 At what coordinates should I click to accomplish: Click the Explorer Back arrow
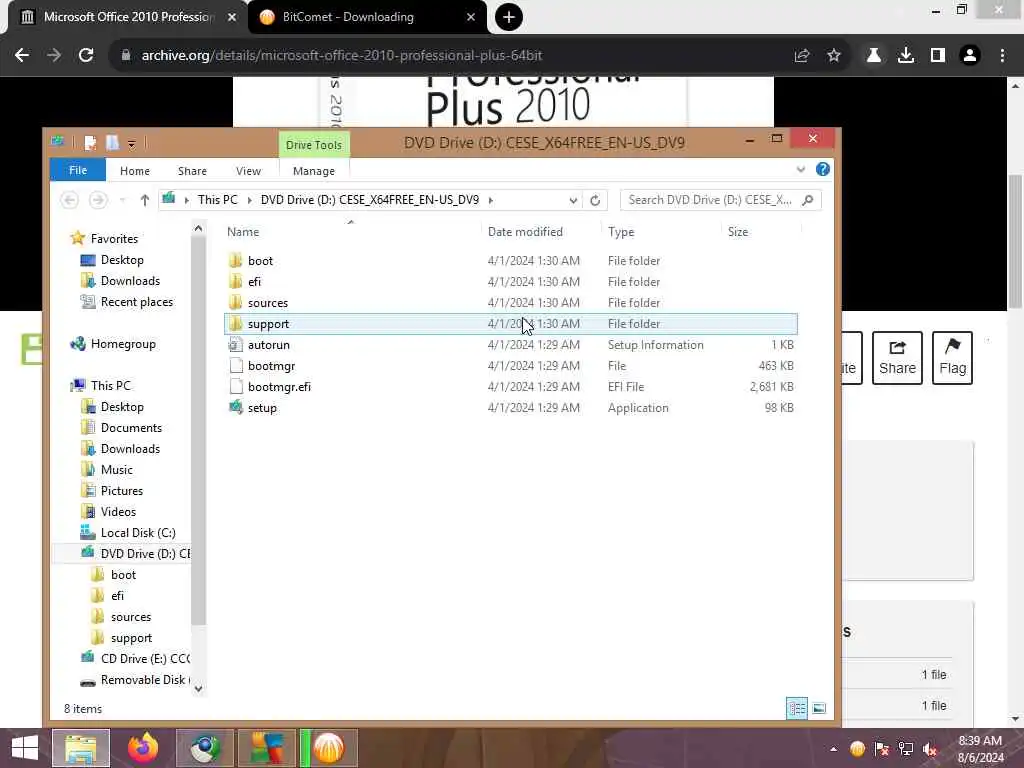pyautogui.click(x=70, y=200)
